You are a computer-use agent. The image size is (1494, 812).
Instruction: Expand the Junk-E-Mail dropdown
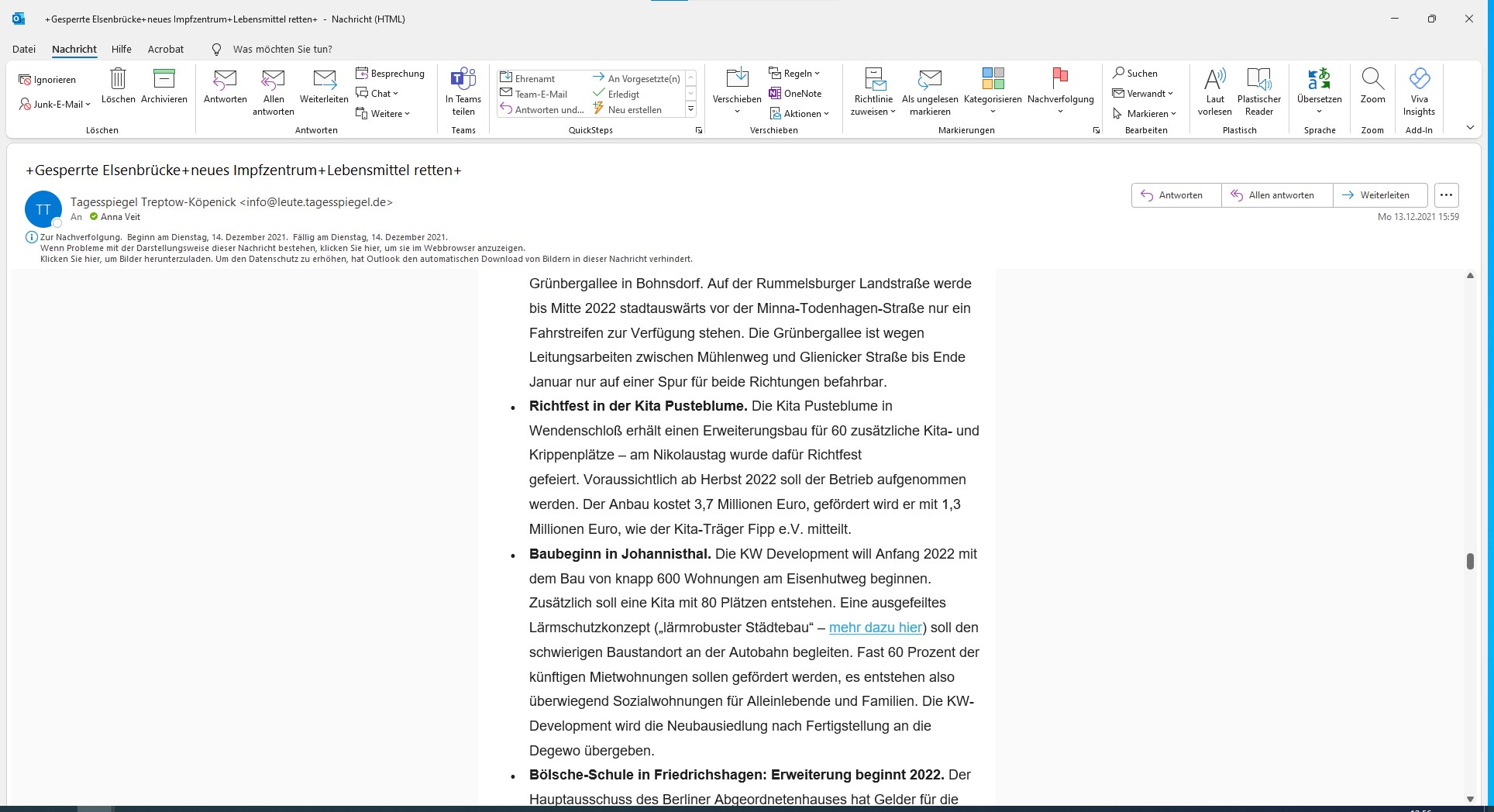point(54,105)
